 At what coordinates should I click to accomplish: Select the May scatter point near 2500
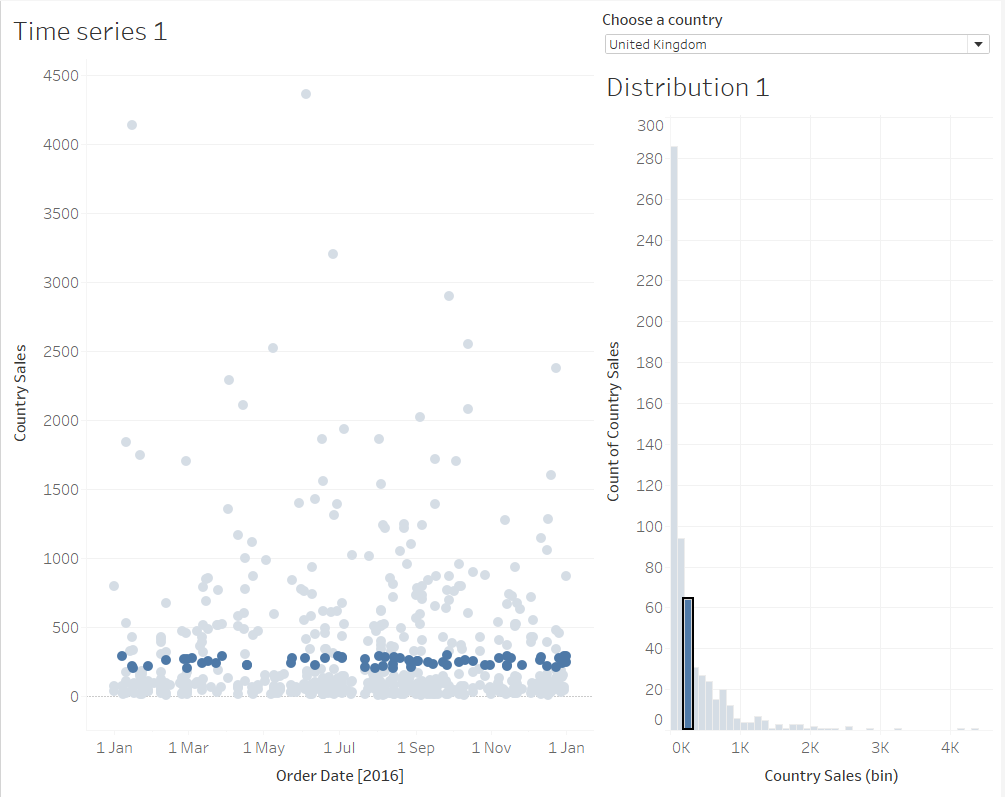(272, 348)
